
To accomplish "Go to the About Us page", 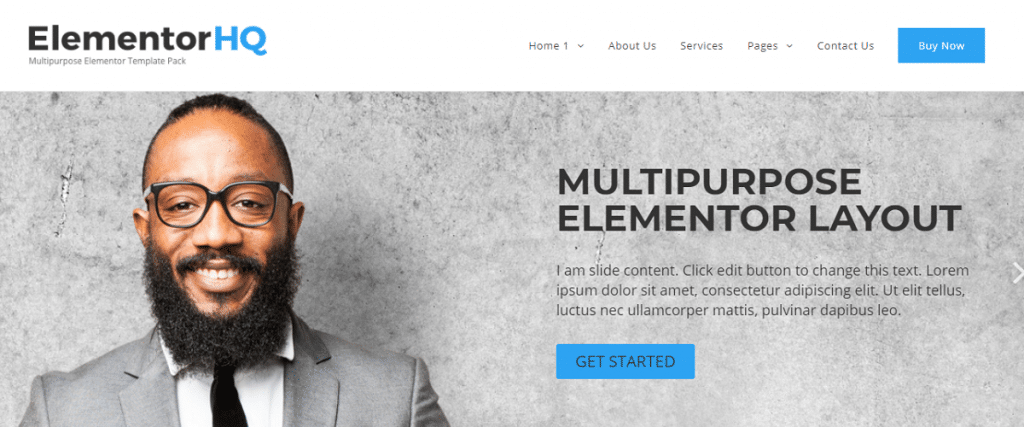I will pyautogui.click(x=632, y=46).
